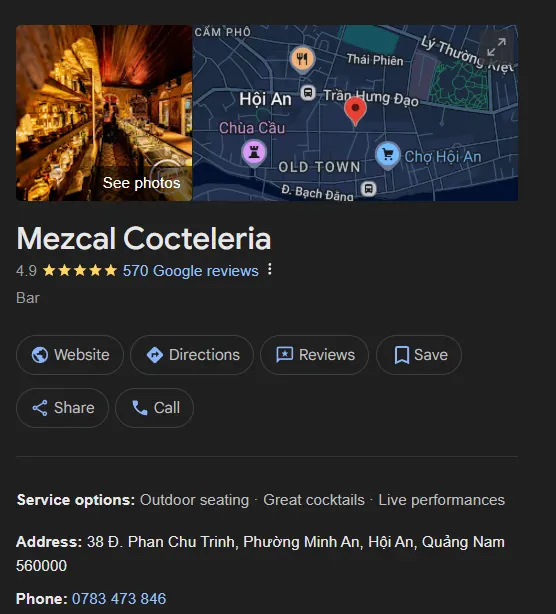556x614 pixels.
Task: Click the Chợ Hội An map label
Action: pos(443,157)
